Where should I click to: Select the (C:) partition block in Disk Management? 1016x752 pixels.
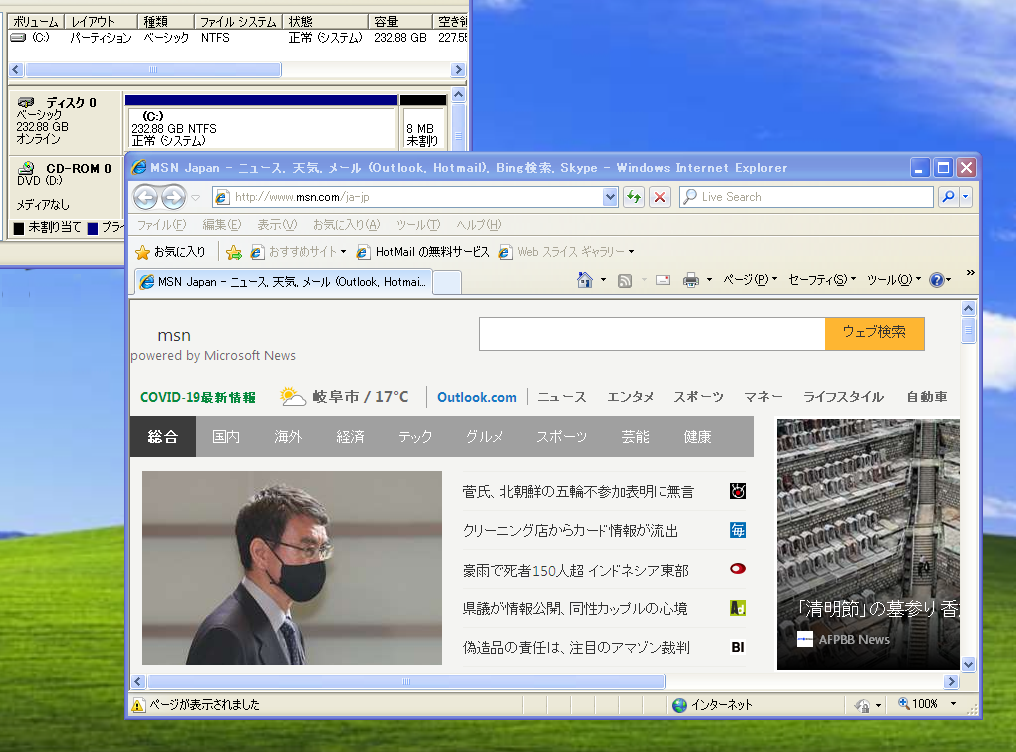pos(261,123)
